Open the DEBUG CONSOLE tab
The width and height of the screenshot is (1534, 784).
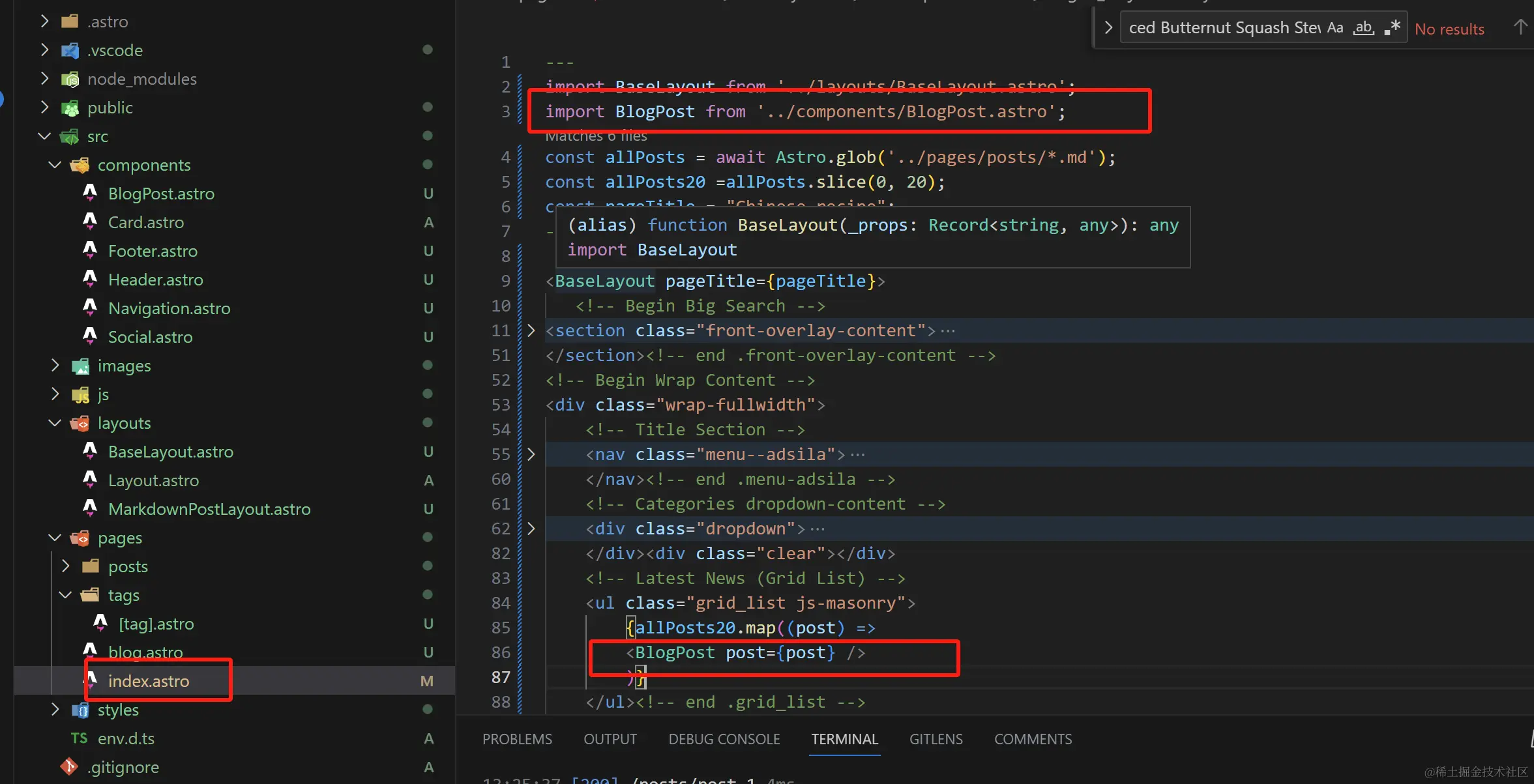click(x=724, y=739)
